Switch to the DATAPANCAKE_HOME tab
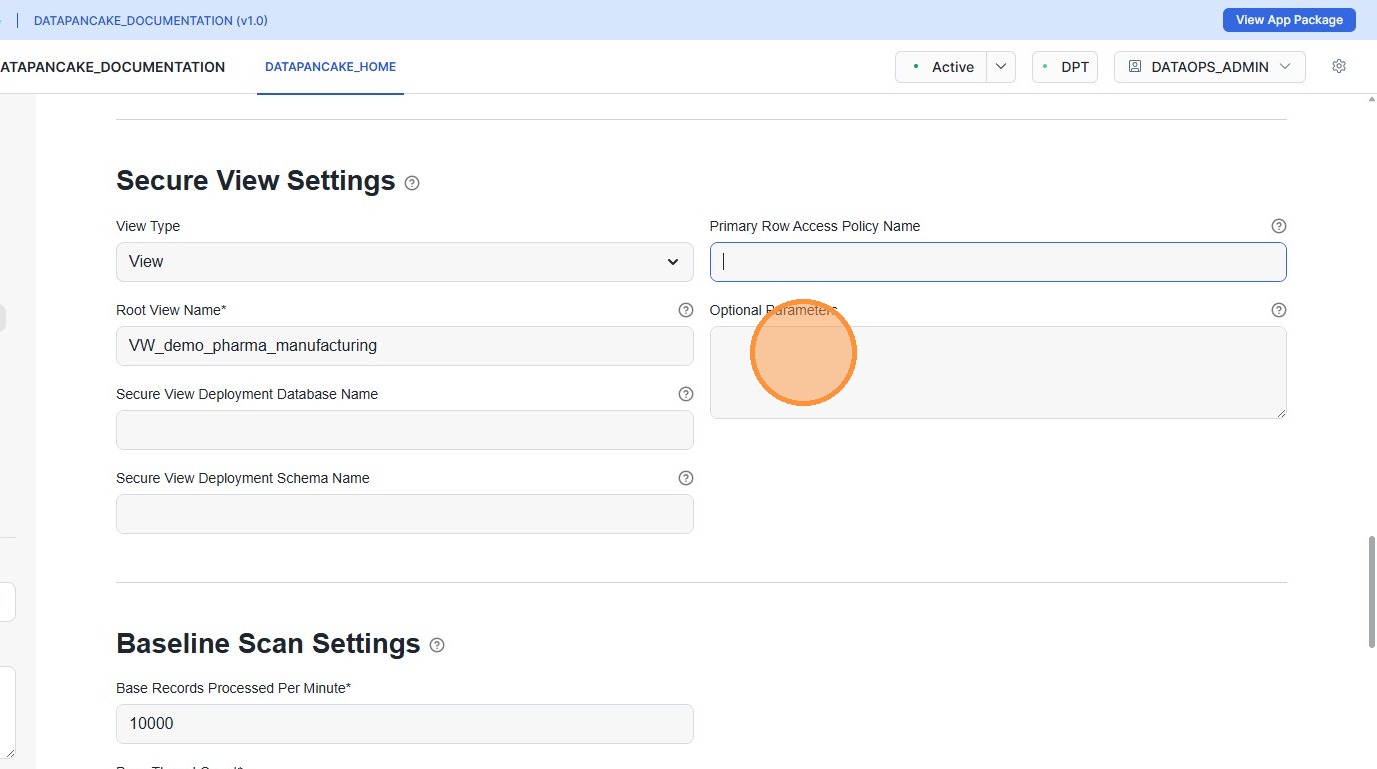 click(330, 67)
